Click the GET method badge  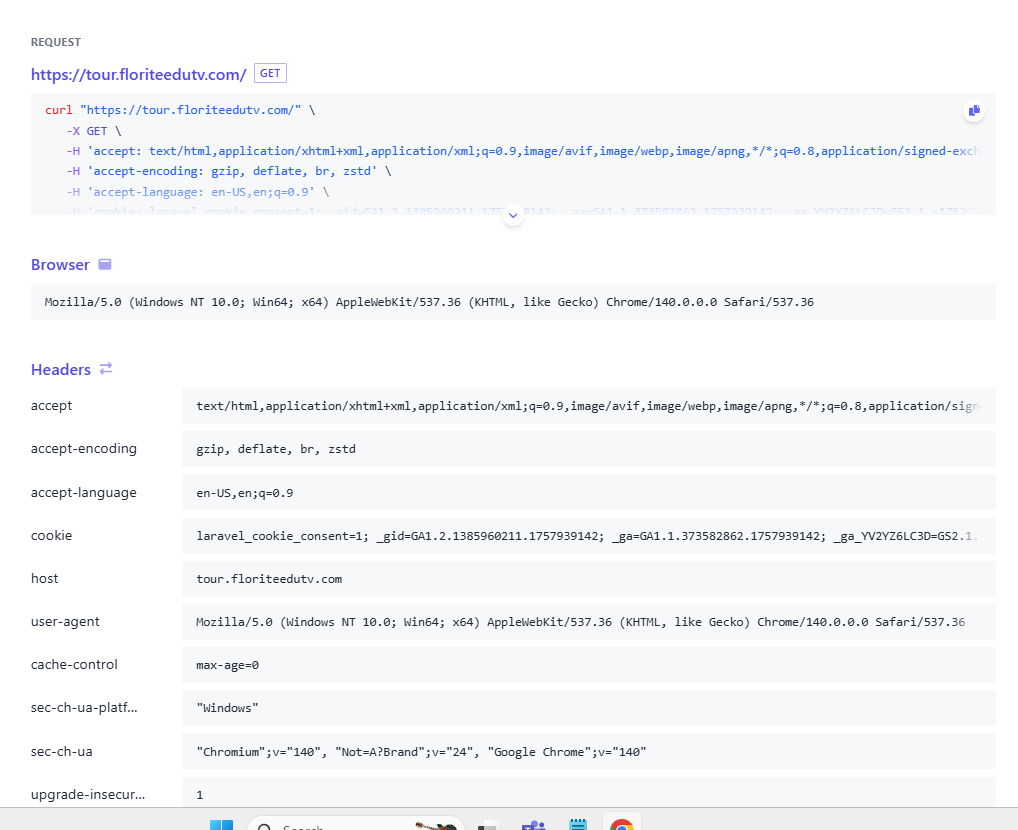point(271,73)
